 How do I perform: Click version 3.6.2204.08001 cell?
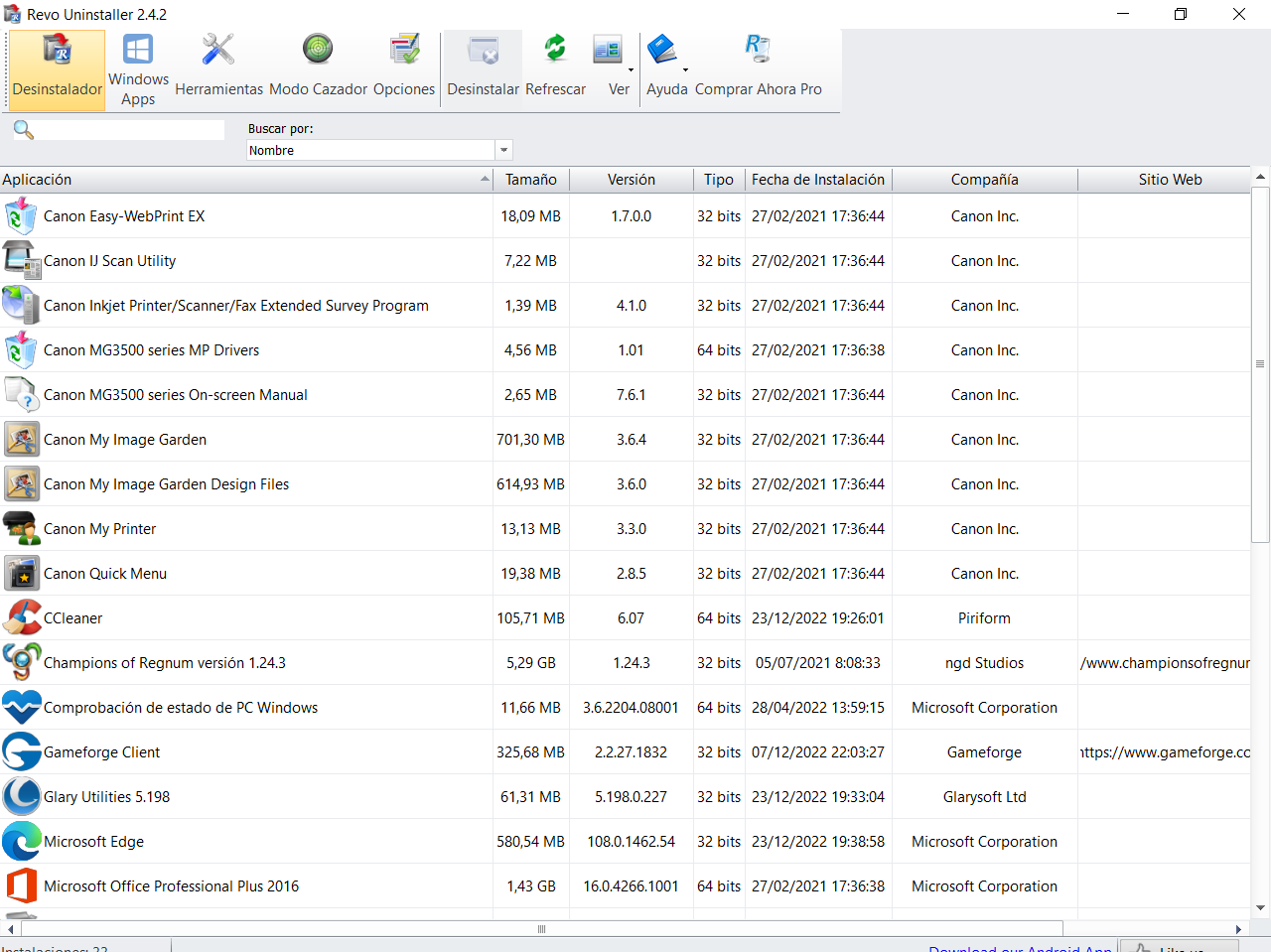631,708
